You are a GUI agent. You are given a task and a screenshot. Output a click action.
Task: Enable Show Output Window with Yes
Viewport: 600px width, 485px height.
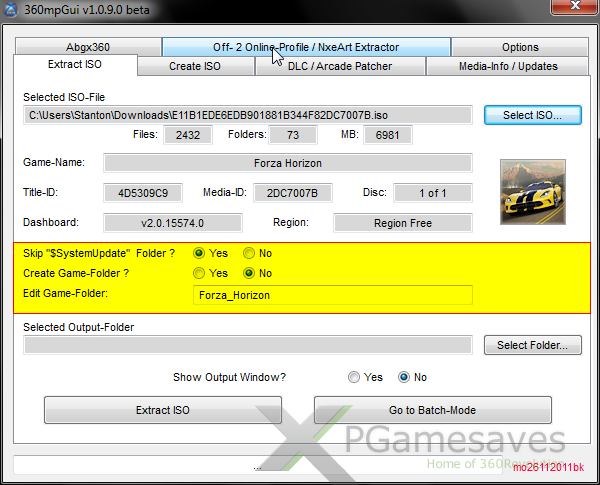coord(354,378)
